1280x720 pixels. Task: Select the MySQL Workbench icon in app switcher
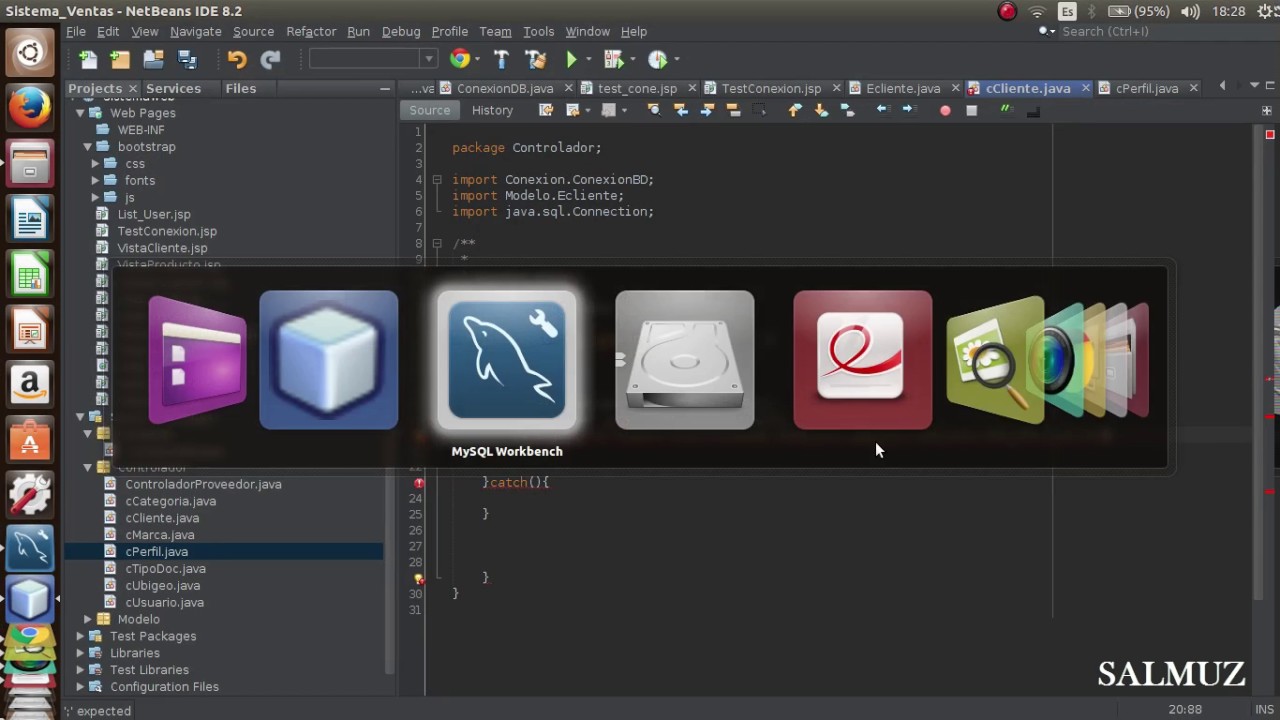507,360
